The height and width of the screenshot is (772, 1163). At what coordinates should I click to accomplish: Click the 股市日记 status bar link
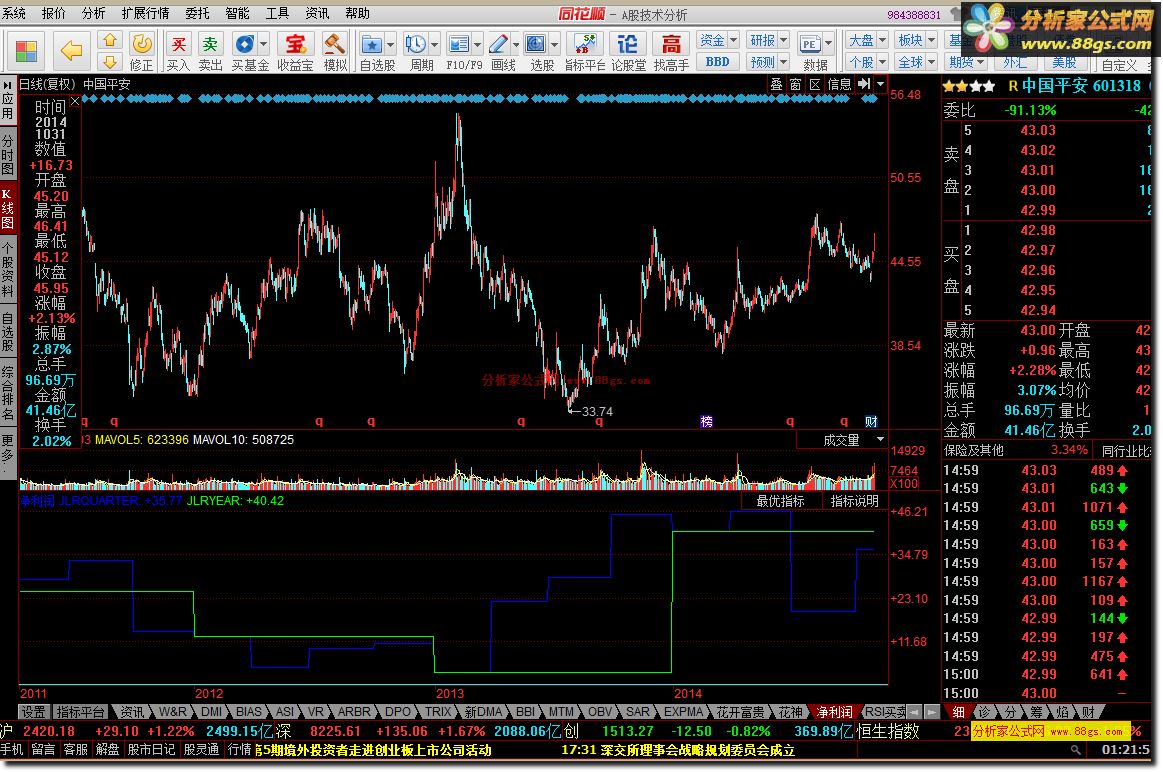151,750
